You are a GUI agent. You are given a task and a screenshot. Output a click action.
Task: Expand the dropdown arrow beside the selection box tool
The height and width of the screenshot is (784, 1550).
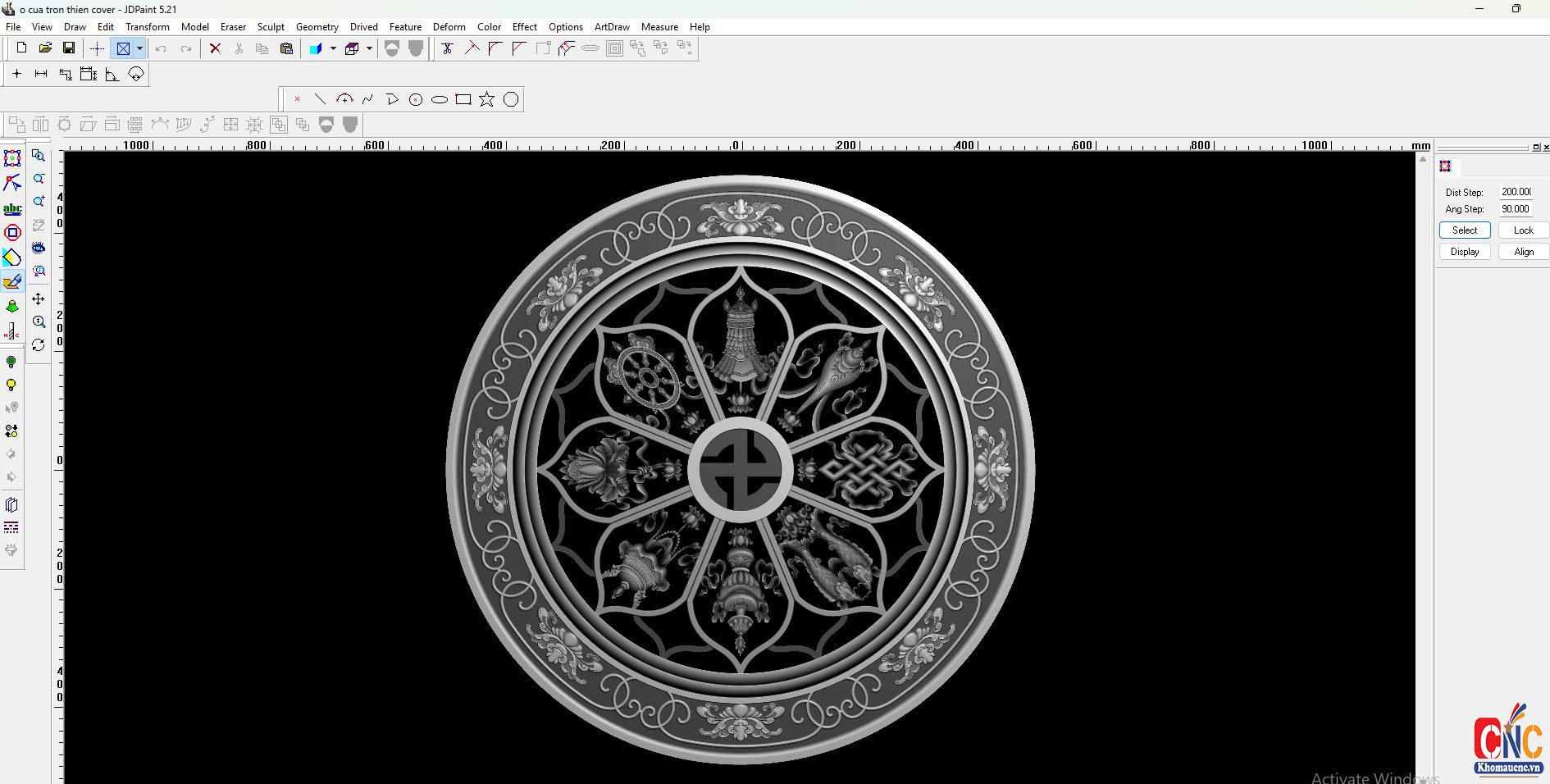(x=139, y=48)
